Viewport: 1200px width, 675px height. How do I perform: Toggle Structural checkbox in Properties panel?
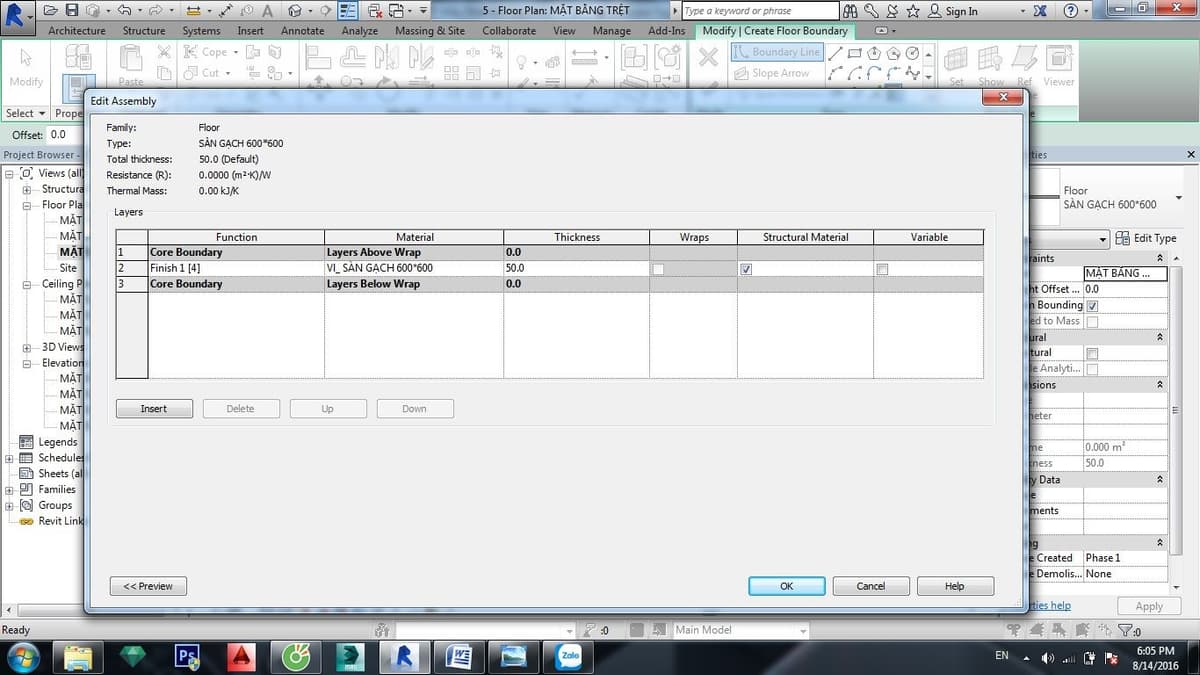1092,353
